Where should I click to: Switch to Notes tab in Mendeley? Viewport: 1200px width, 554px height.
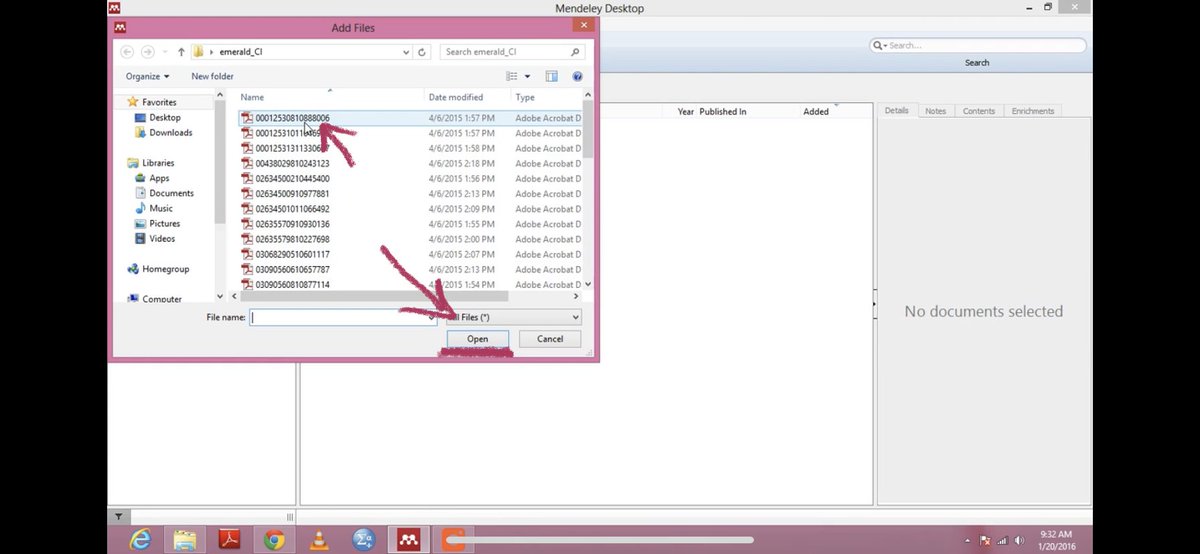[x=935, y=111]
